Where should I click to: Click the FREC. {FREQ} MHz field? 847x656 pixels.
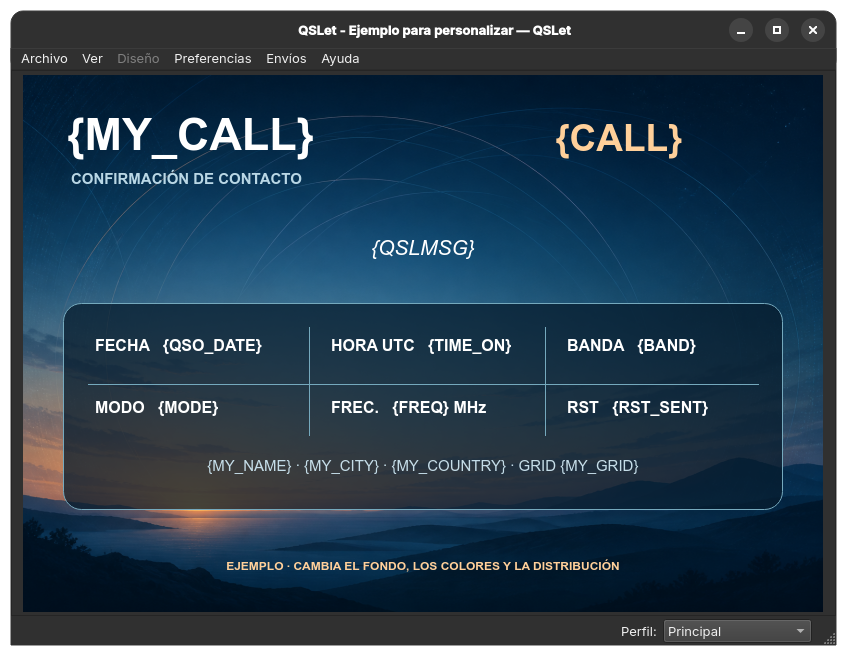click(x=409, y=407)
